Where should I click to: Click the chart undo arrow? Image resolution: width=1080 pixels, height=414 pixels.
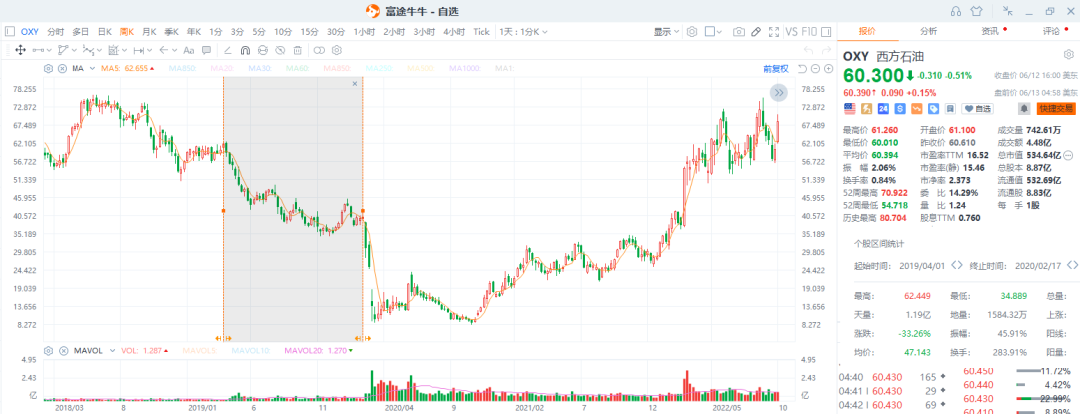coord(809,50)
